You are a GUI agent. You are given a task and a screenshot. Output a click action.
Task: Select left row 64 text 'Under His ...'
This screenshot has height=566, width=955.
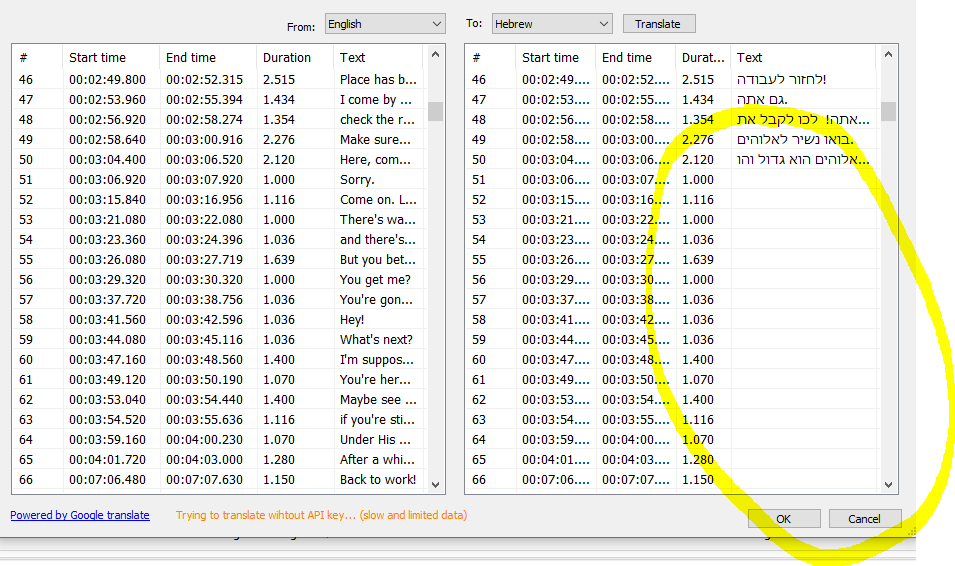[x=375, y=439]
